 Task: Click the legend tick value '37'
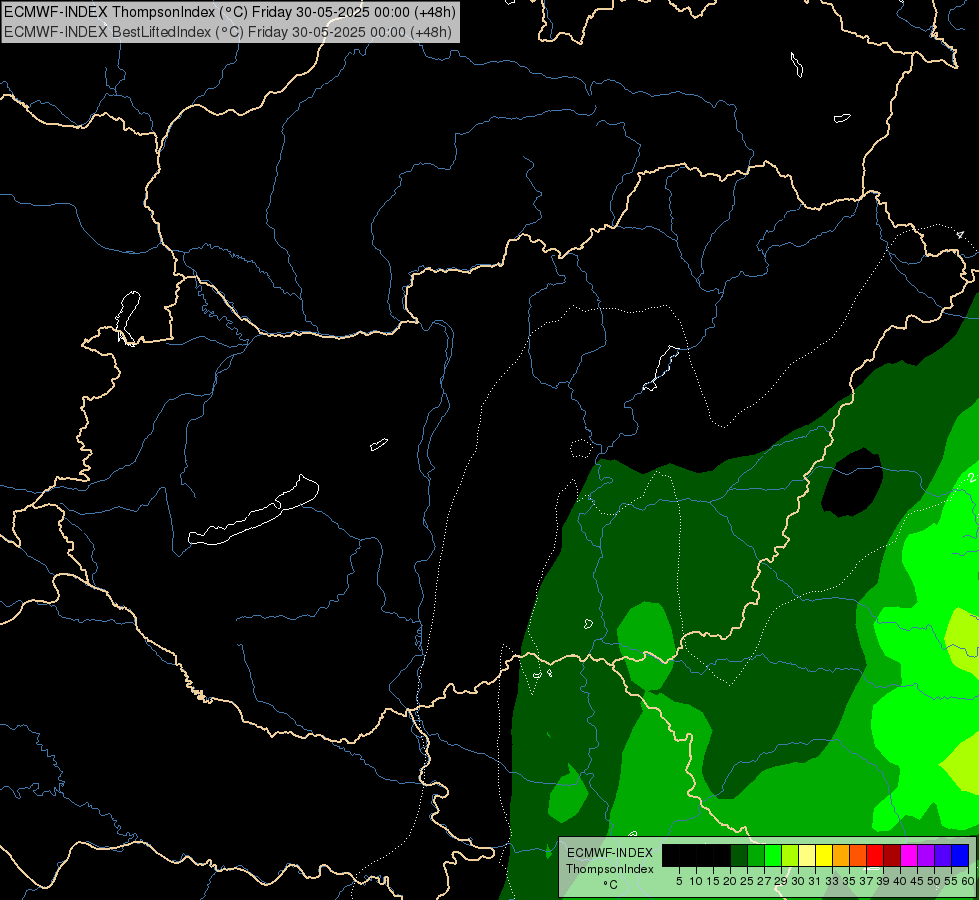click(x=866, y=881)
